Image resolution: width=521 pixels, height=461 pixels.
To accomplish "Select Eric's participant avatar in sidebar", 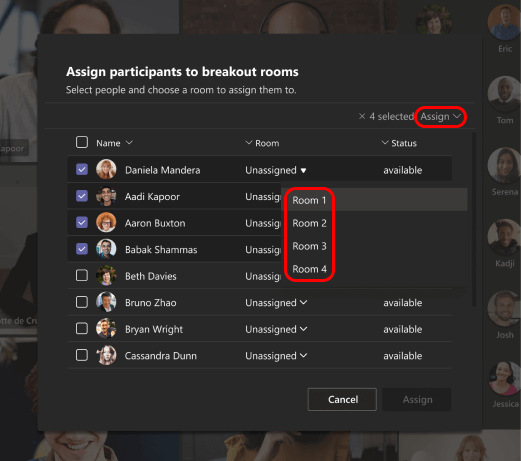I will 505,21.
